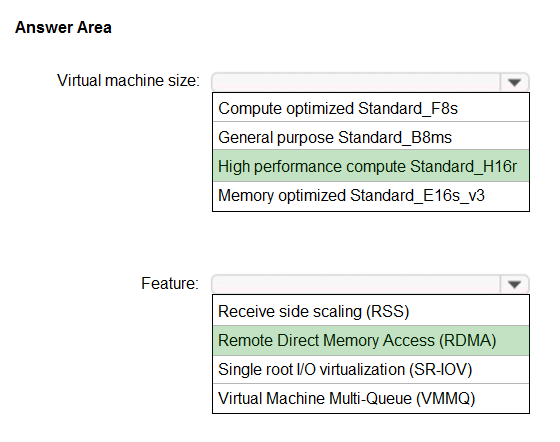This screenshot has width=560, height=442.
Task: Choose the Standard_F8s VM size
Action: (x=371, y=107)
